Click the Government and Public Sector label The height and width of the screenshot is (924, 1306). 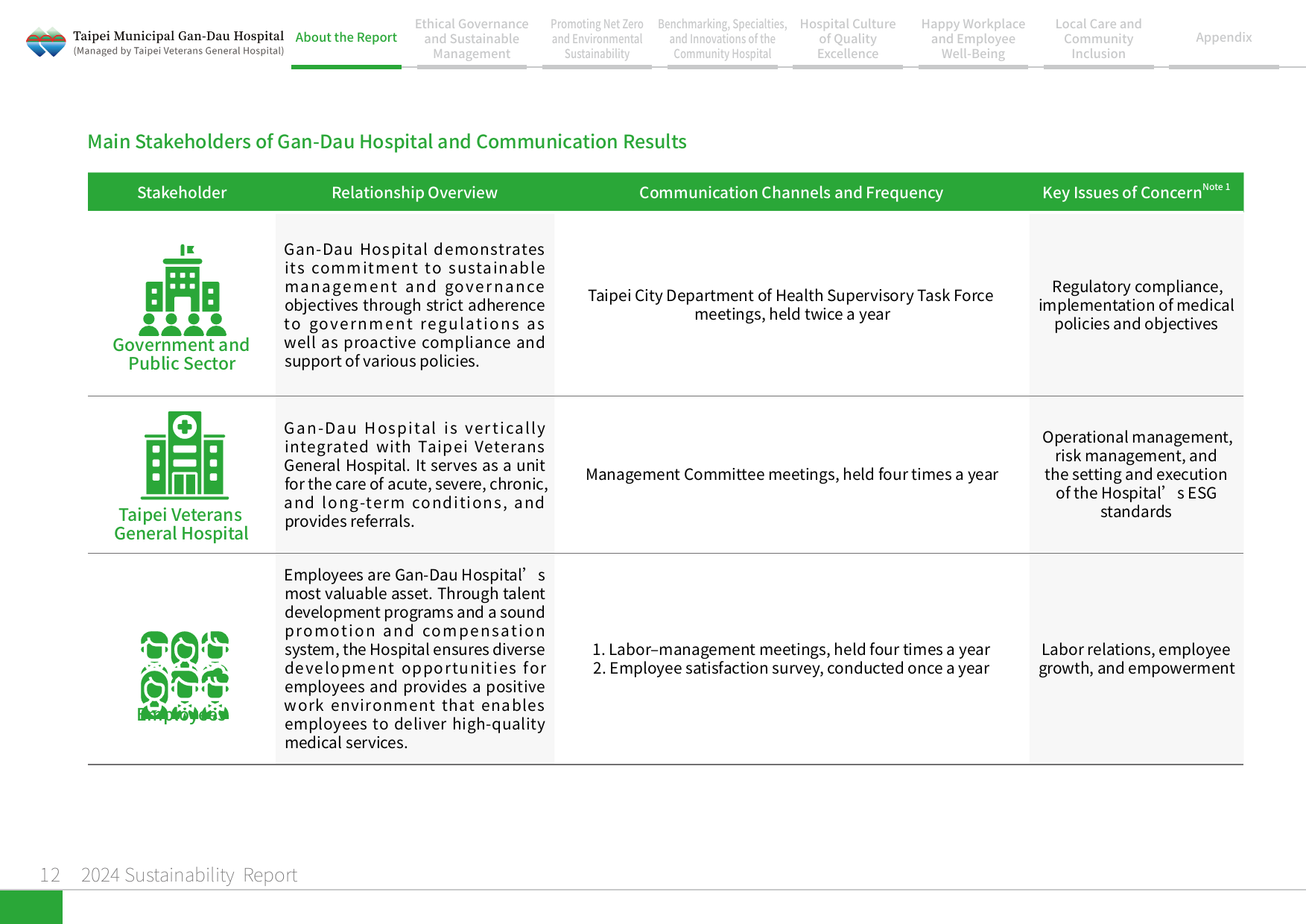click(182, 354)
